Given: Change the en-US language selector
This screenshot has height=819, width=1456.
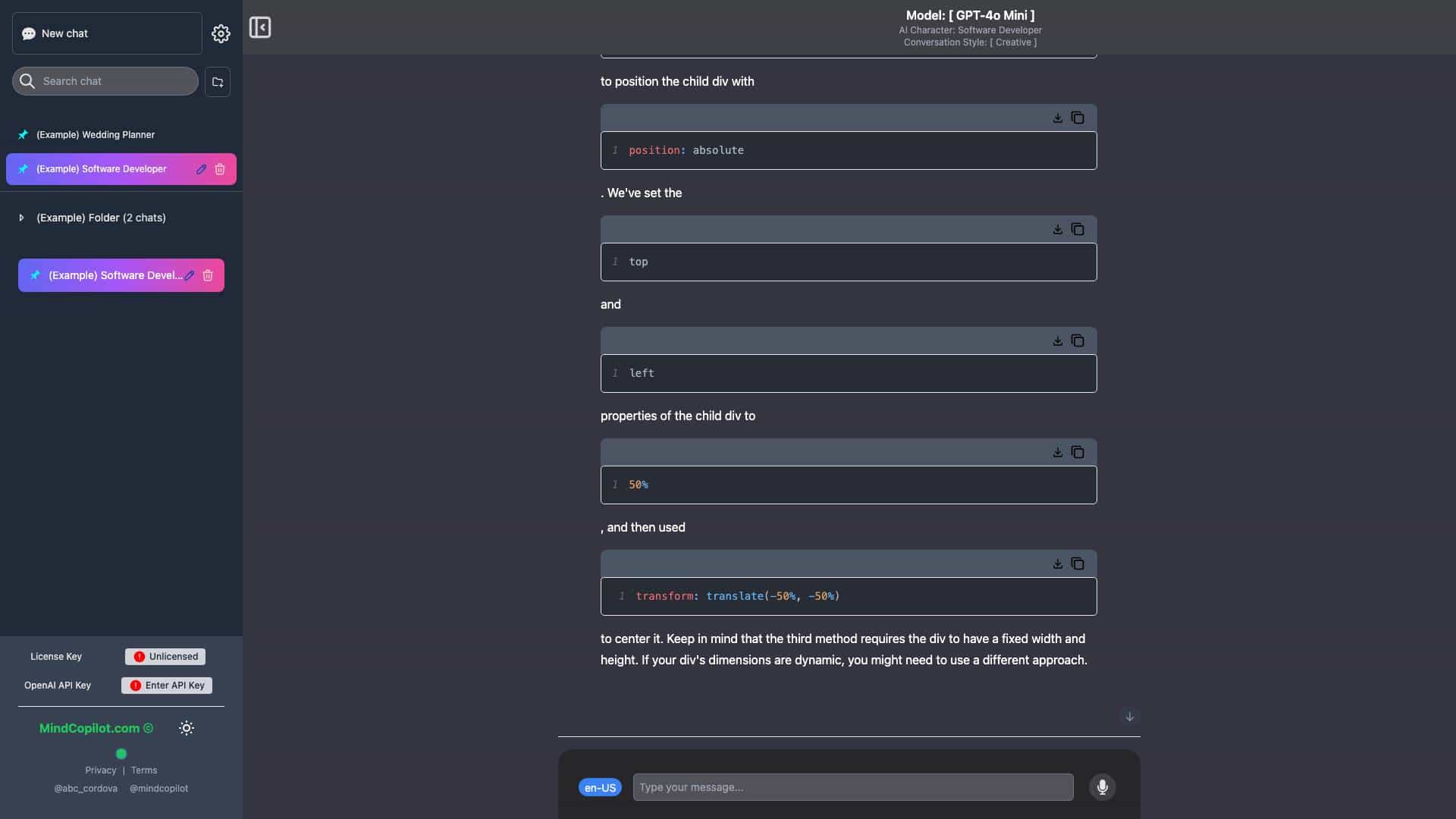Looking at the screenshot, I should pos(600,788).
